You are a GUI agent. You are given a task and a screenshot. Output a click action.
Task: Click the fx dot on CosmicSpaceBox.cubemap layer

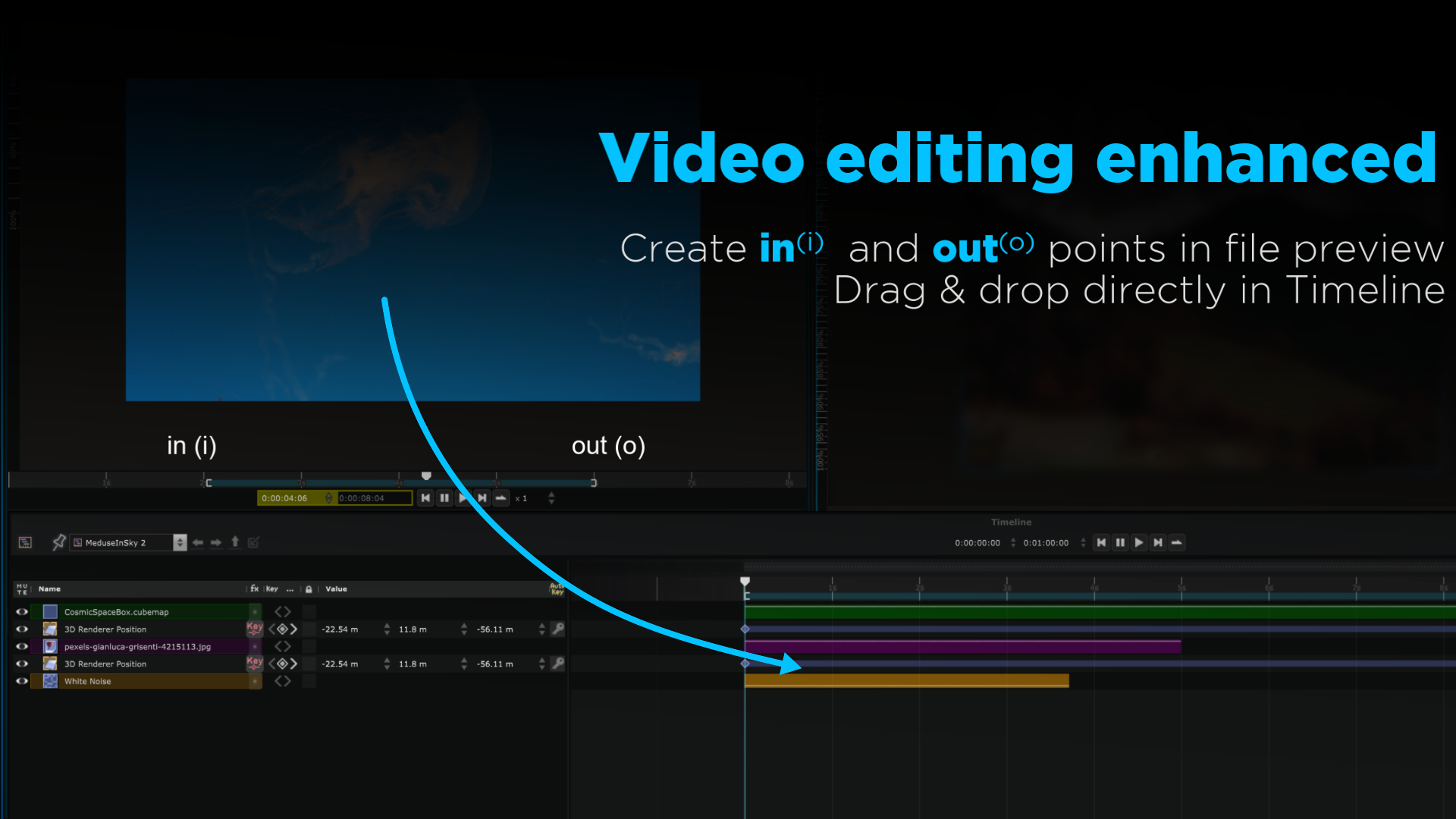tap(256, 612)
